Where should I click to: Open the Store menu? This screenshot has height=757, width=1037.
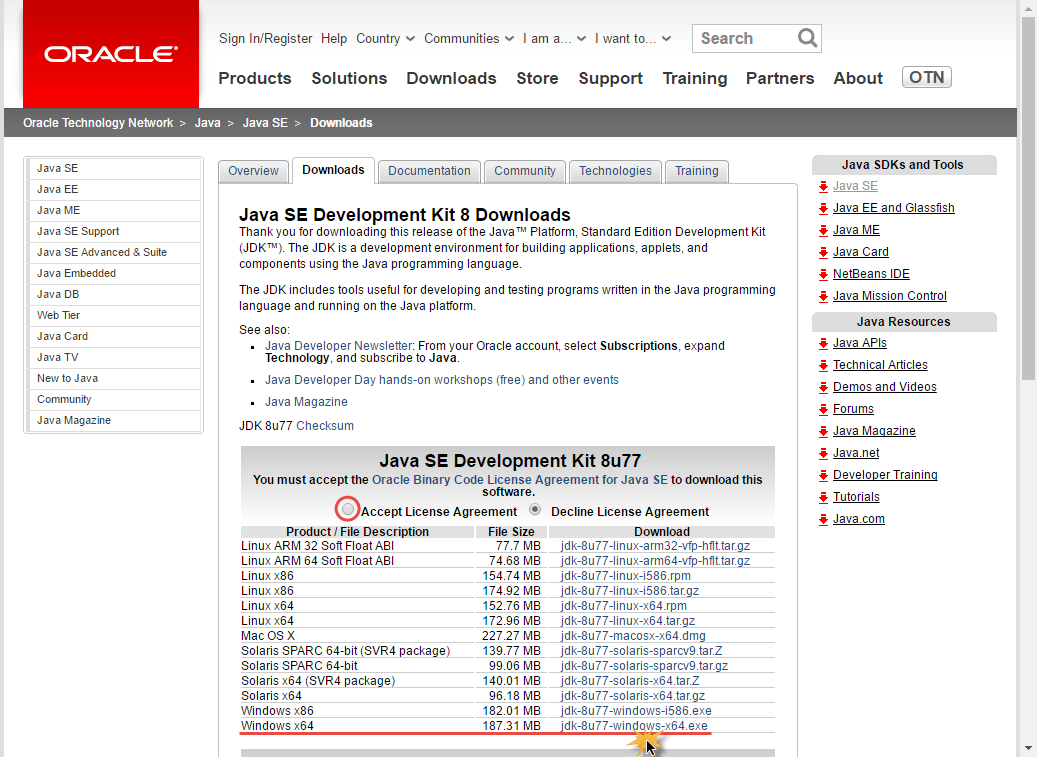(x=537, y=78)
